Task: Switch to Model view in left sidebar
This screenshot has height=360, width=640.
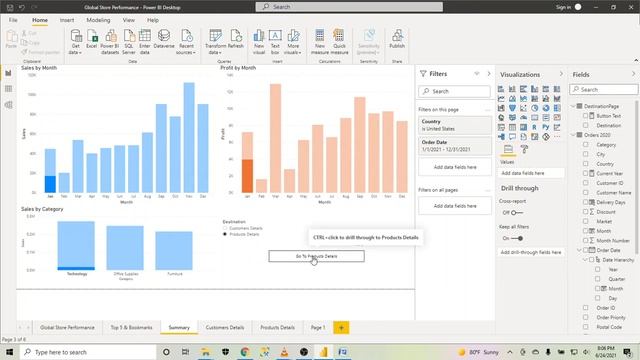Action: coord(8,105)
